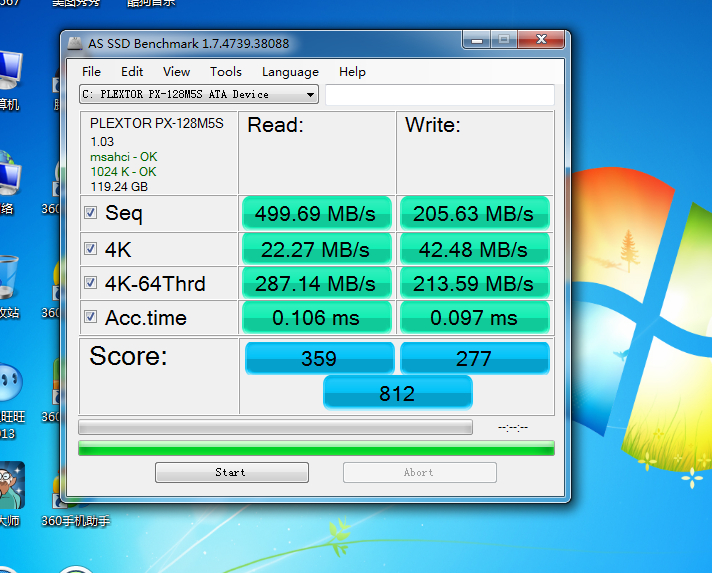Click the firmware version 1.03 text
The height and width of the screenshot is (573, 712).
(x=102, y=142)
